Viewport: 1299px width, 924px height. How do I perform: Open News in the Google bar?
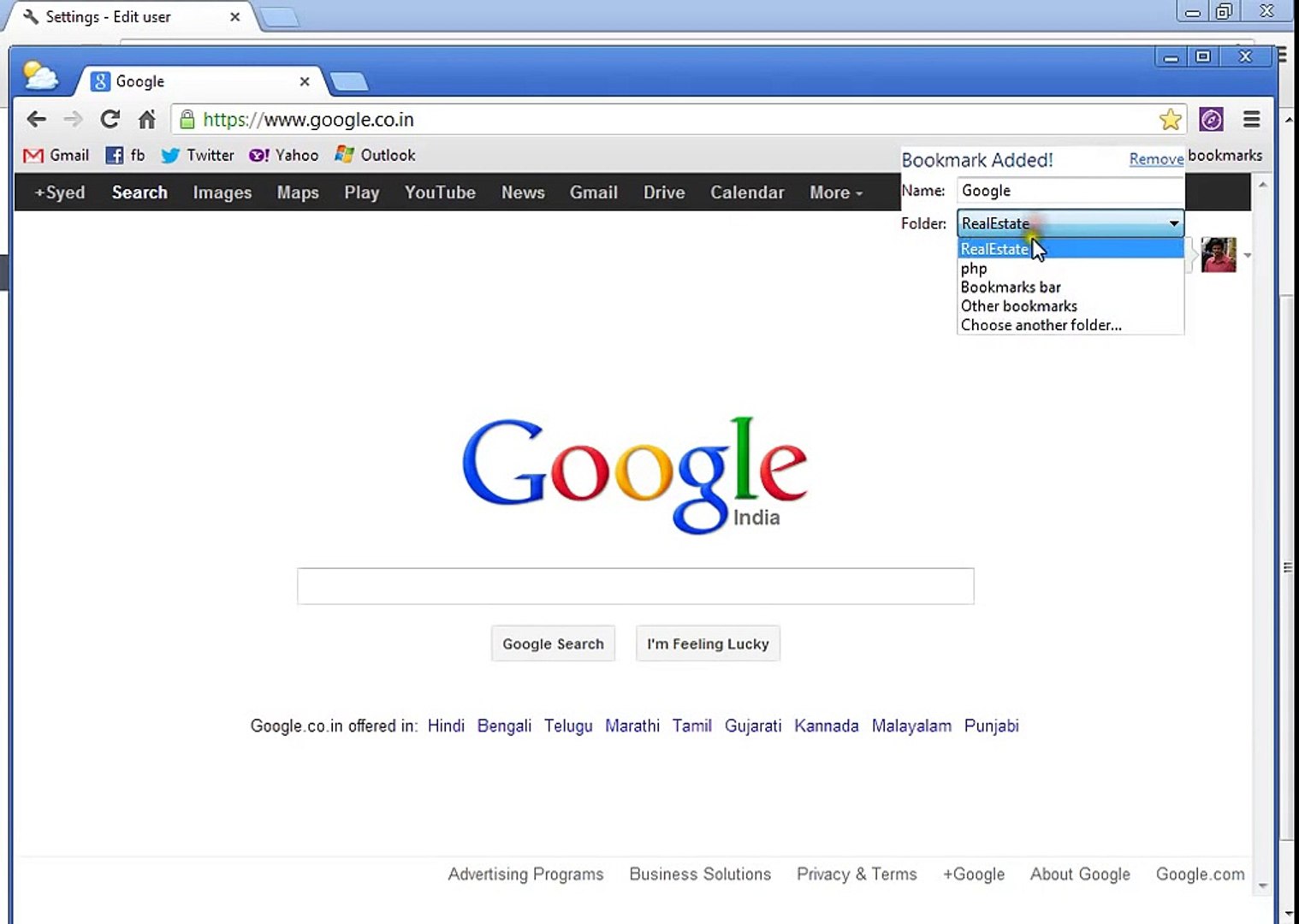click(x=523, y=192)
